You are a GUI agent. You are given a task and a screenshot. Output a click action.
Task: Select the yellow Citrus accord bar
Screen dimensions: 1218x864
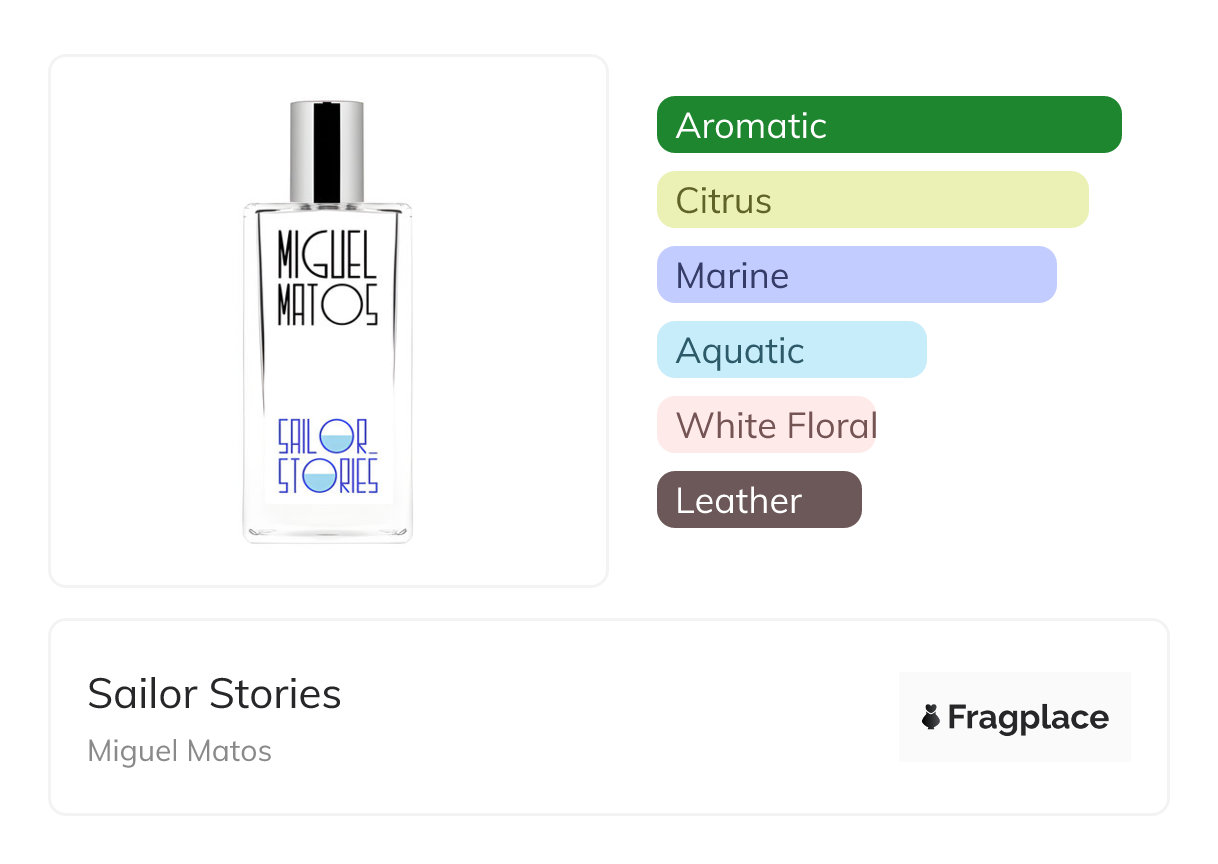(873, 200)
